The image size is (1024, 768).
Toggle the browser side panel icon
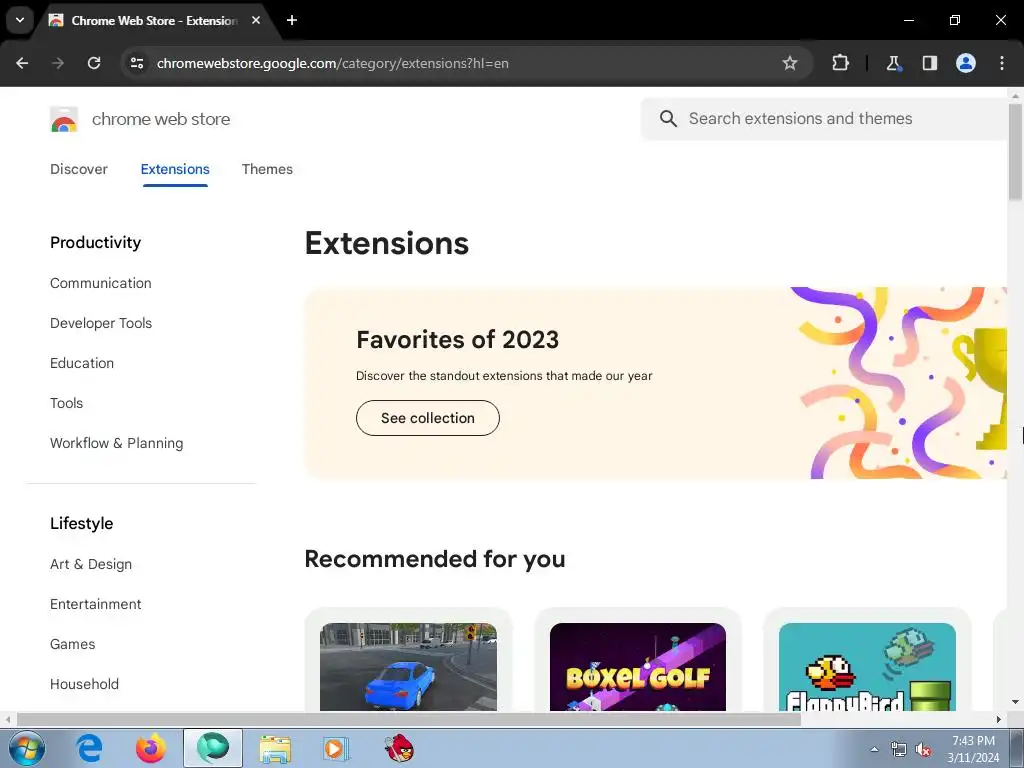coord(929,63)
